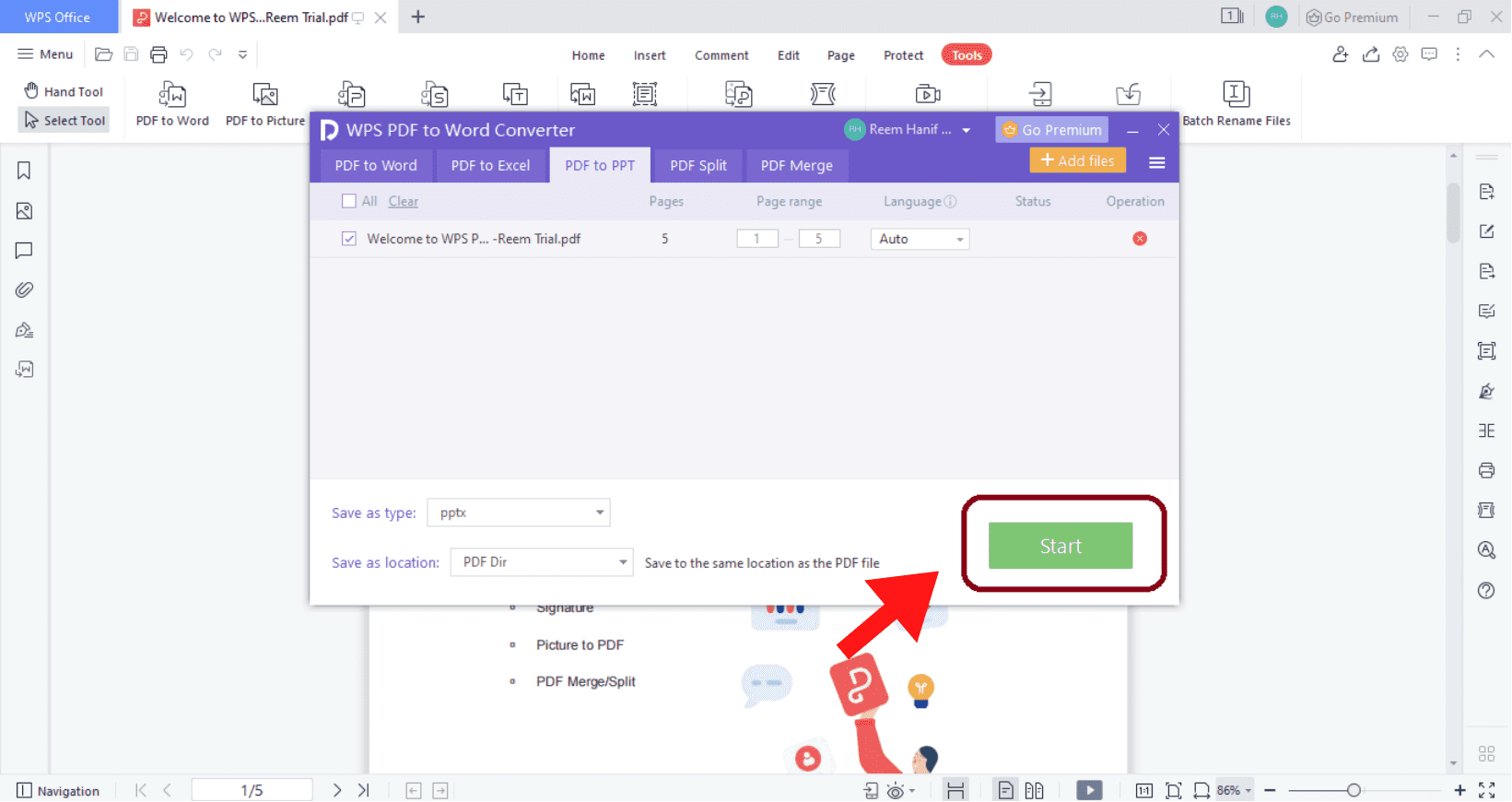Click the Clear link
This screenshot has height=802, width=1512.
coord(403,201)
